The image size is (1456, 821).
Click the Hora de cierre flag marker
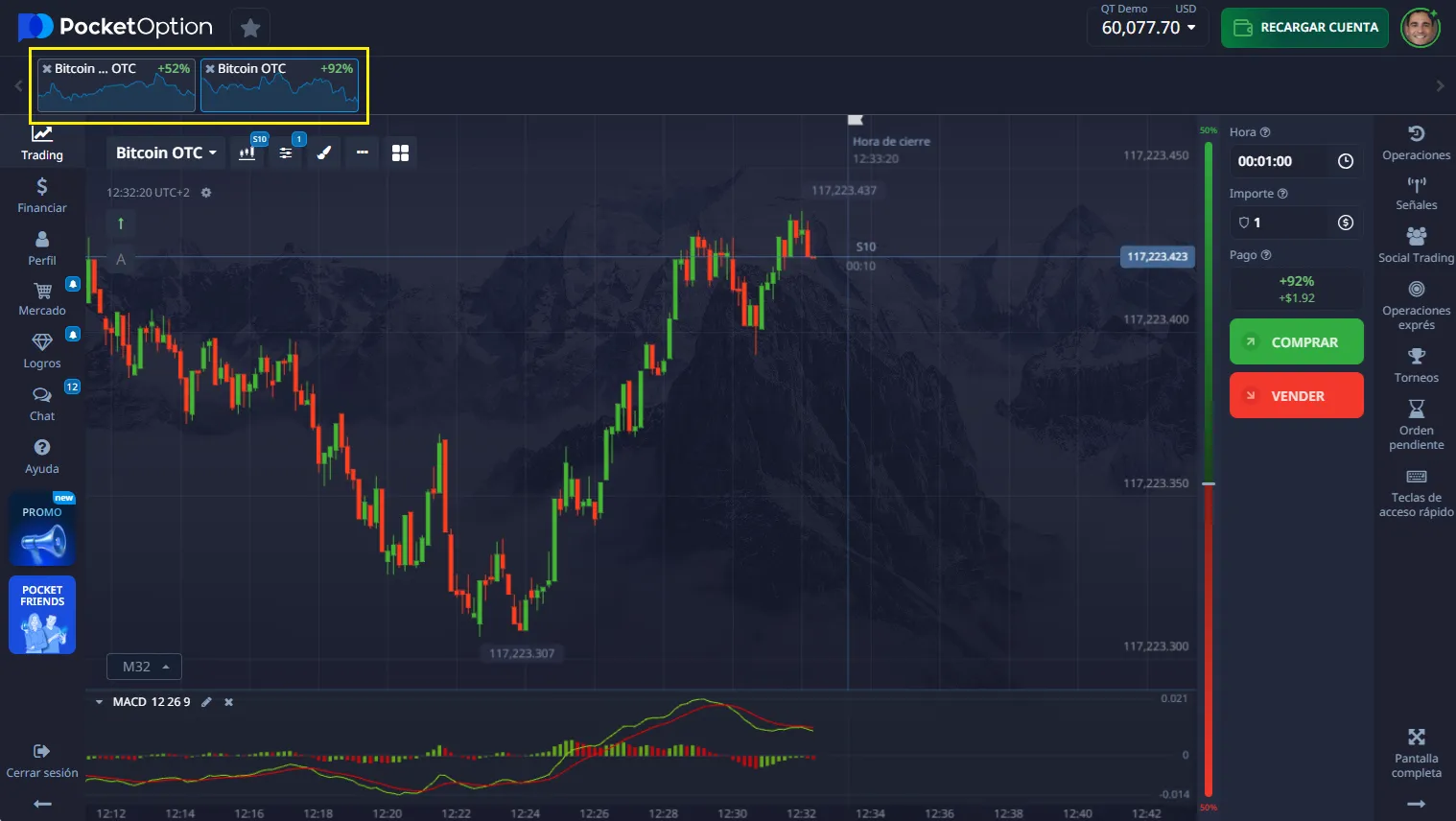pyautogui.click(x=856, y=120)
